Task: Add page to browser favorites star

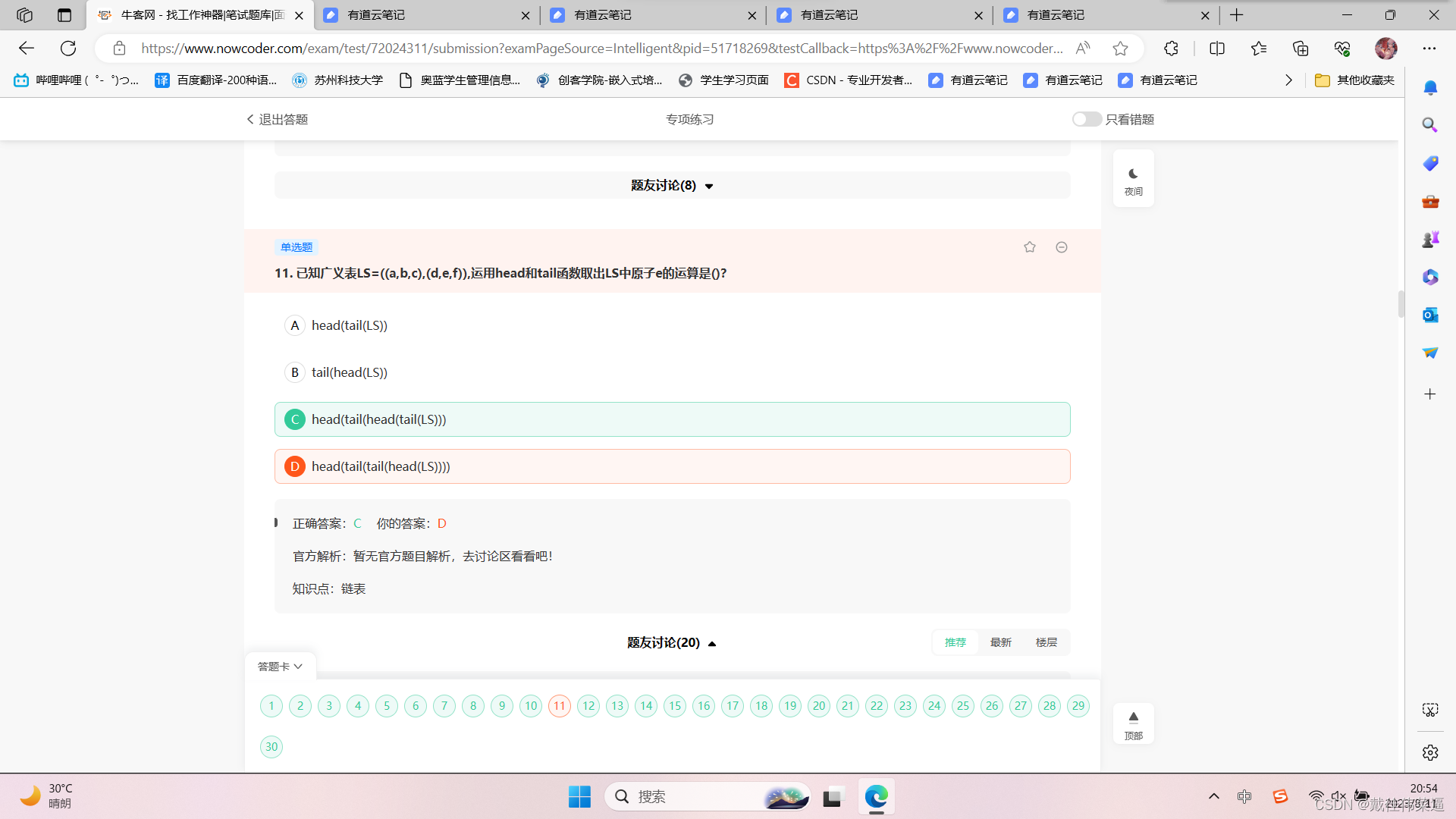Action: click(x=1120, y=49)
